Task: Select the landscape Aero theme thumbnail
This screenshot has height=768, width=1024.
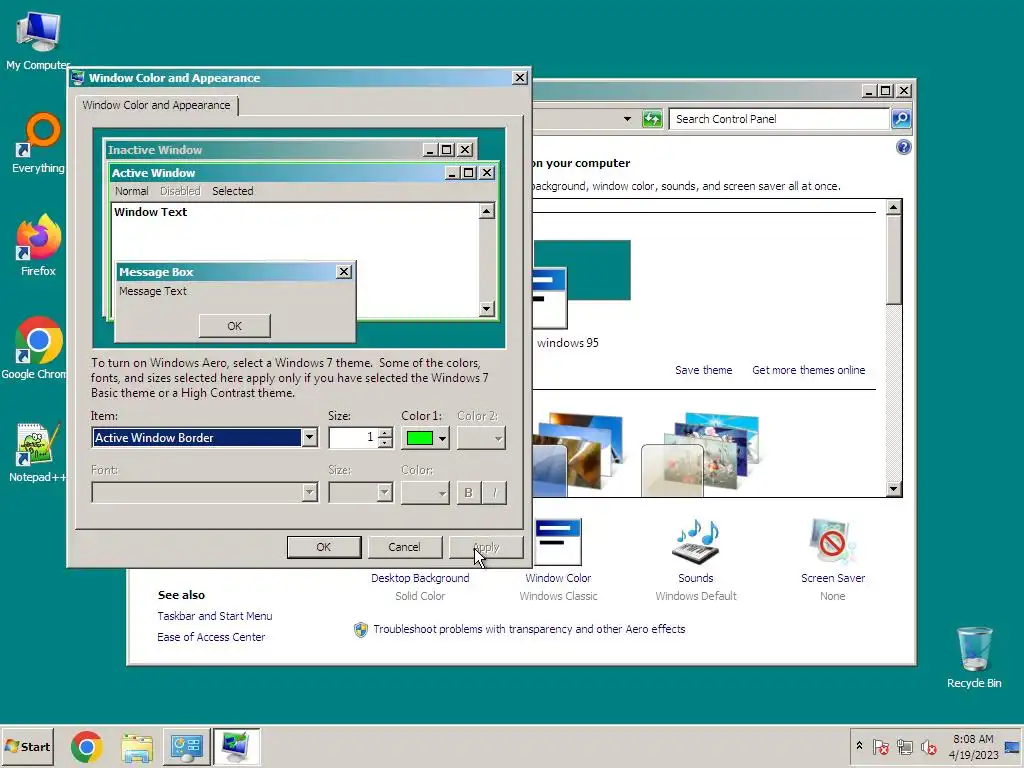Action: click(x=577, y=455)
